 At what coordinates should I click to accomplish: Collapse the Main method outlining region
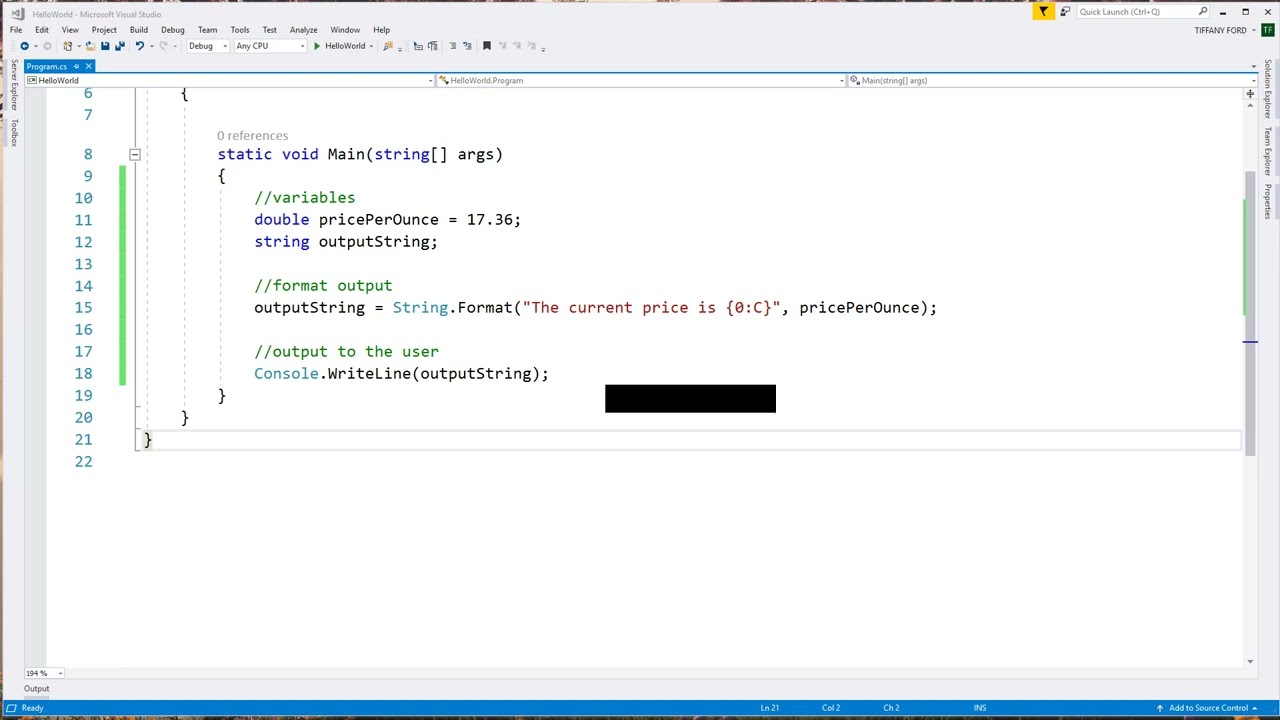pyautogui.click(x=135, y=155)
